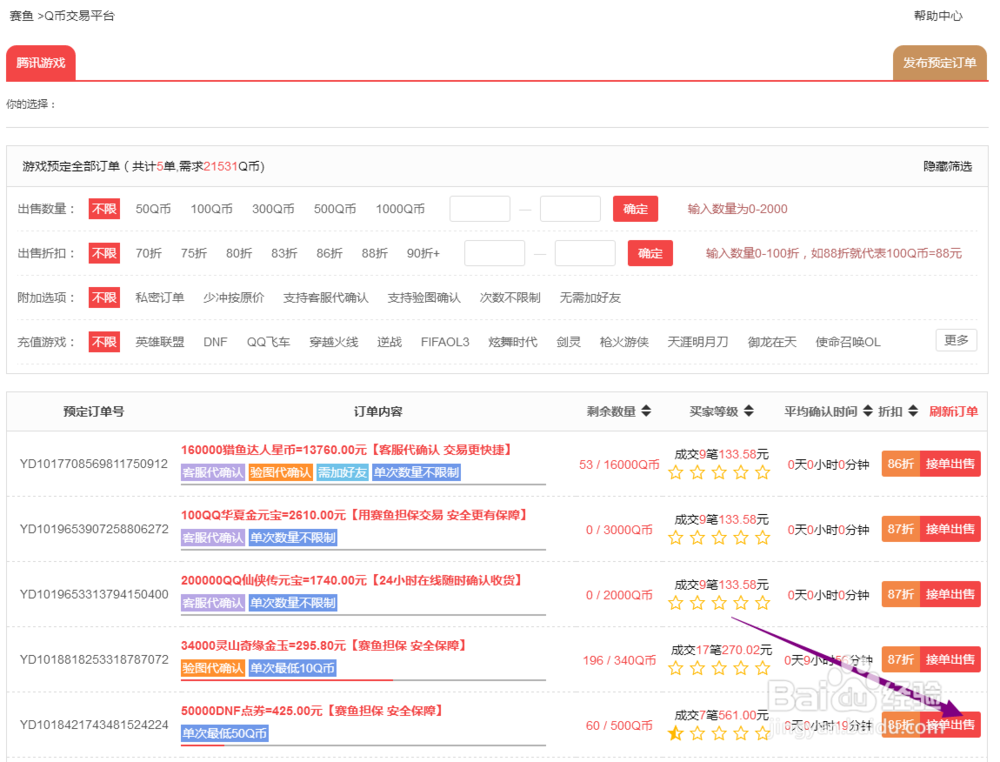1000x762 pixels.
Task: Filter by DNF game
Action: click(x=216, y=342)
